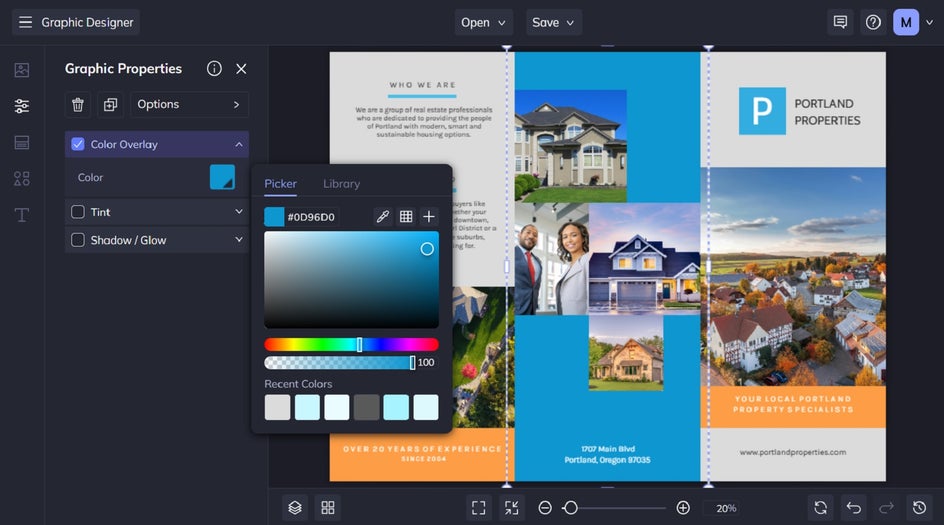The image size is (944, 525).
Task: Click the collapse to fill icon
Action: point(512,508)
